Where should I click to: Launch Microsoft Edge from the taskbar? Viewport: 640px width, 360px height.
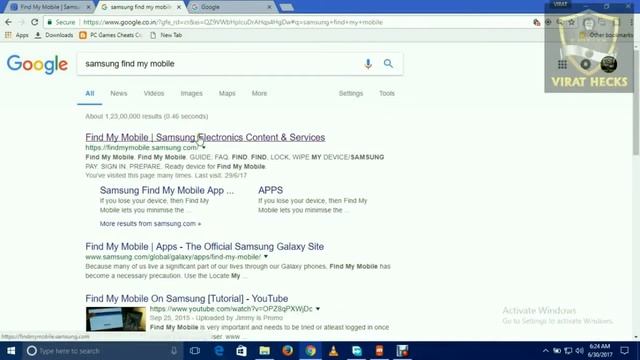(x=219, y=351)
